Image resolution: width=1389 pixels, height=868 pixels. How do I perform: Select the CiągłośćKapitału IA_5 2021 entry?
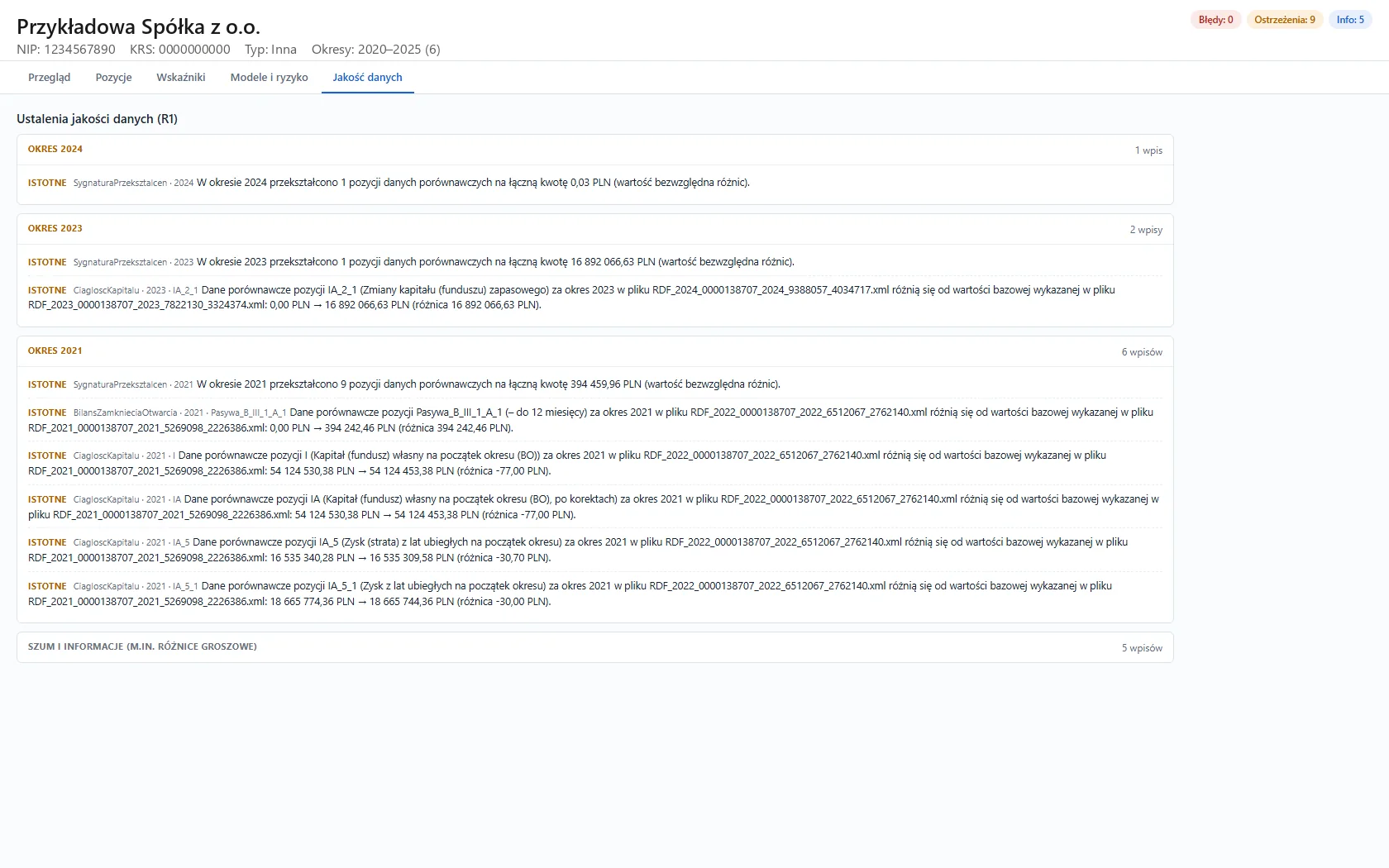595,550
